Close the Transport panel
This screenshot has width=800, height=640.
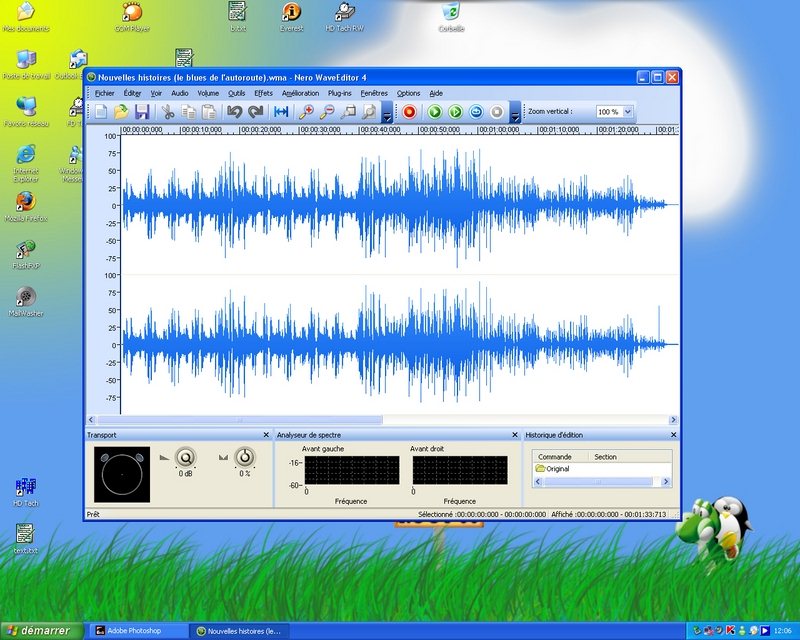(x=266, y=435)
